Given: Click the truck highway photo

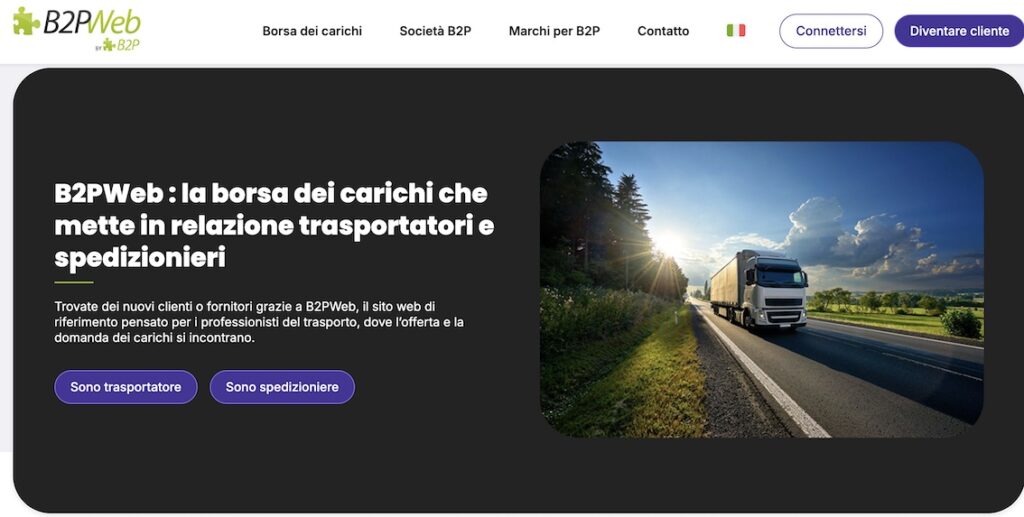Looking at the screenshot, I should coord(761,289).
